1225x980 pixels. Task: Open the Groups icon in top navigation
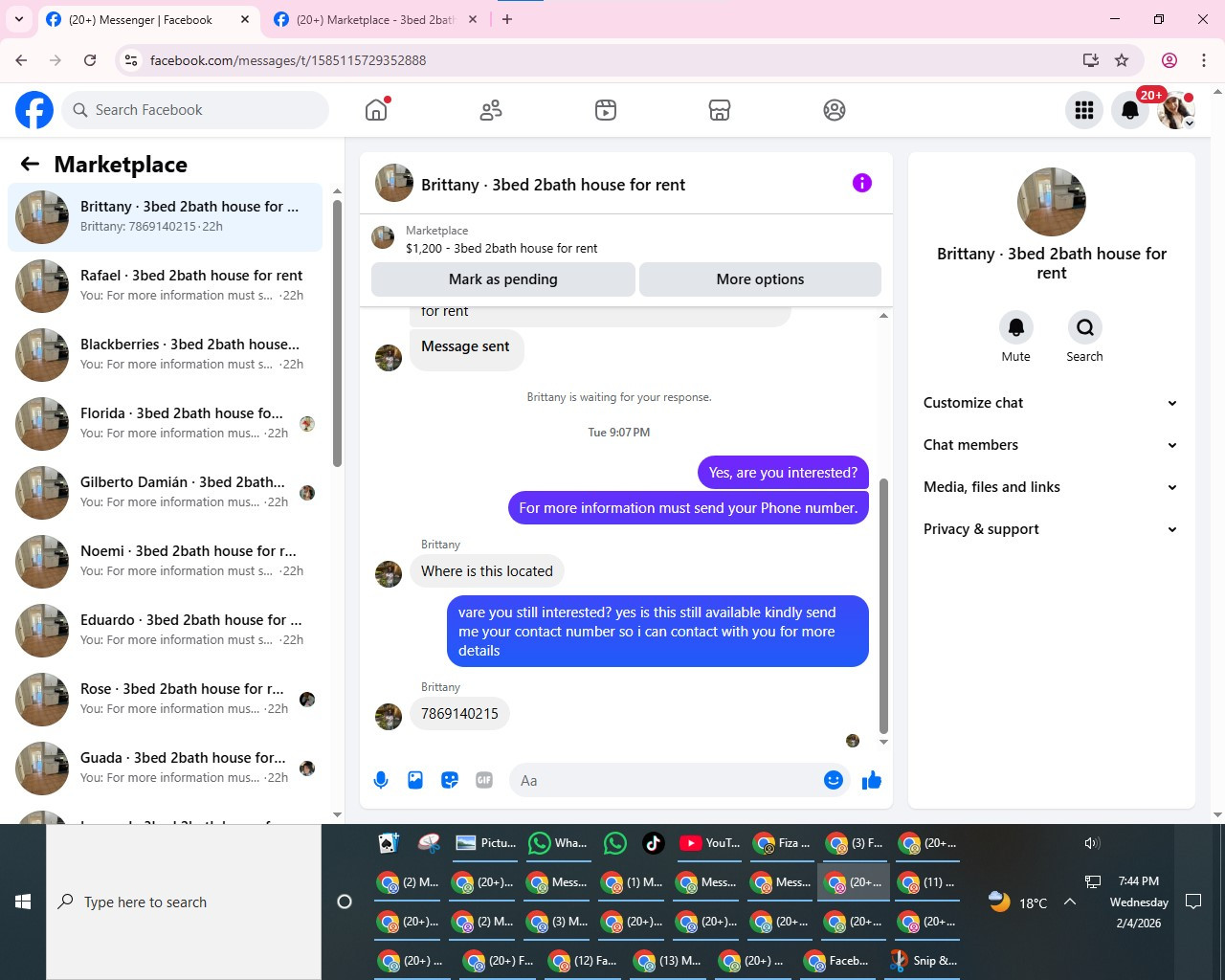click(x=835, y=110)
